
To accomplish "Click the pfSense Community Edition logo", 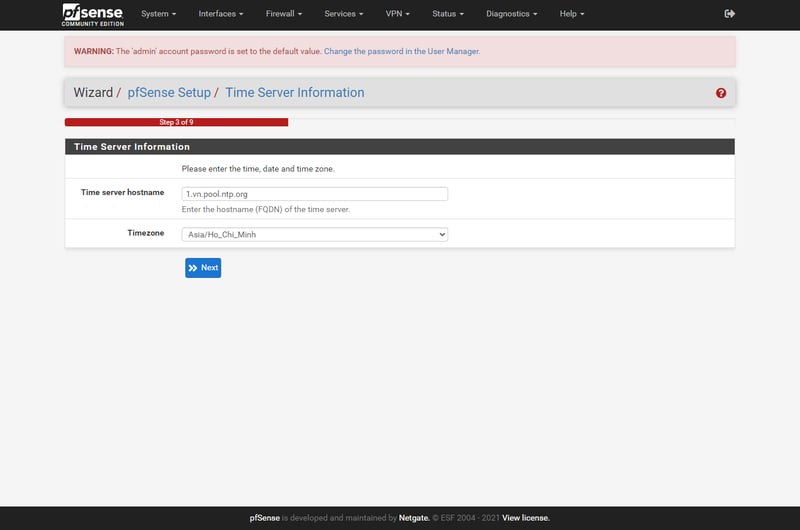I will pos(92,14).
